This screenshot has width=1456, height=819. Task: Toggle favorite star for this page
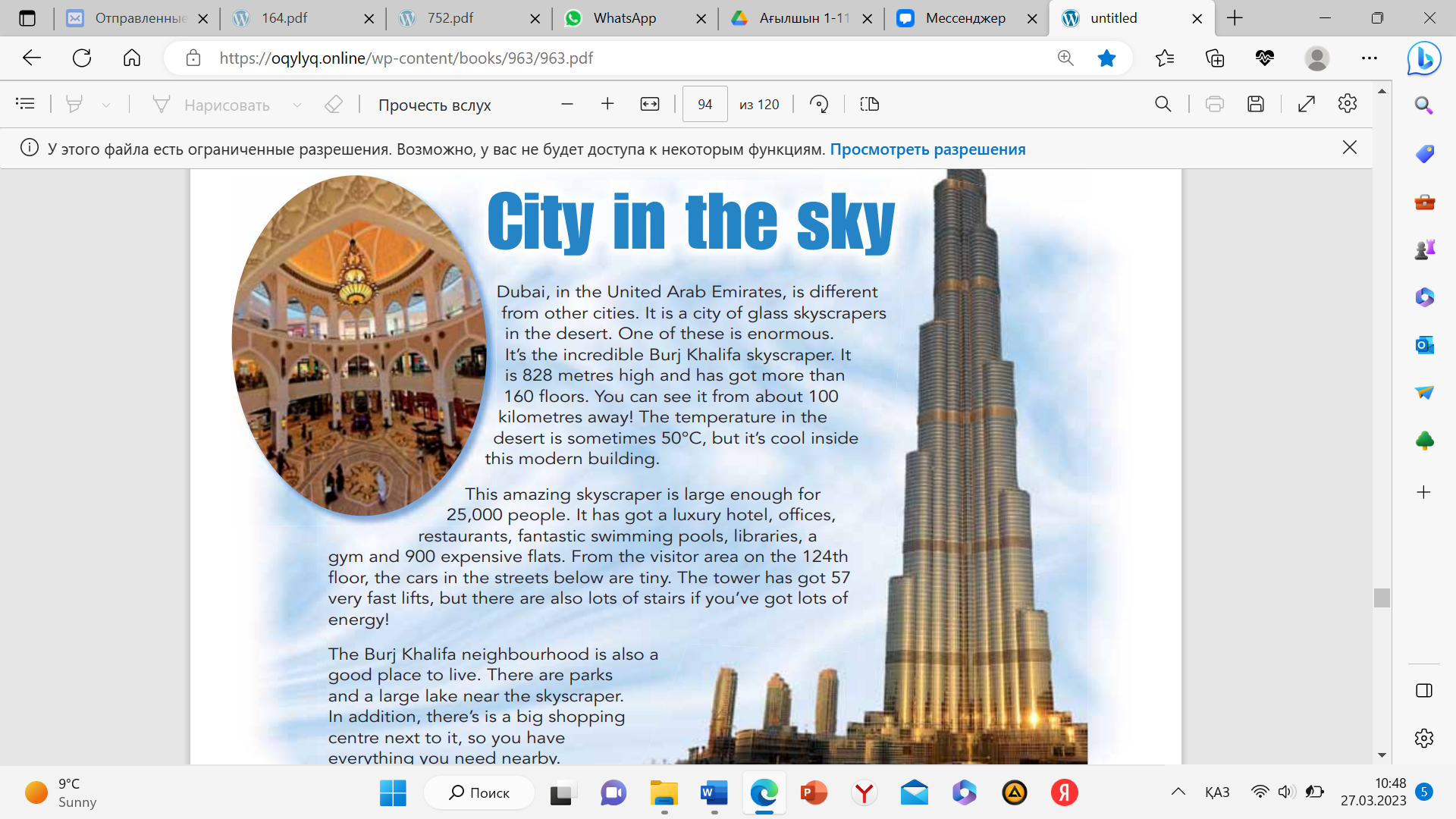coord(1106,58)
